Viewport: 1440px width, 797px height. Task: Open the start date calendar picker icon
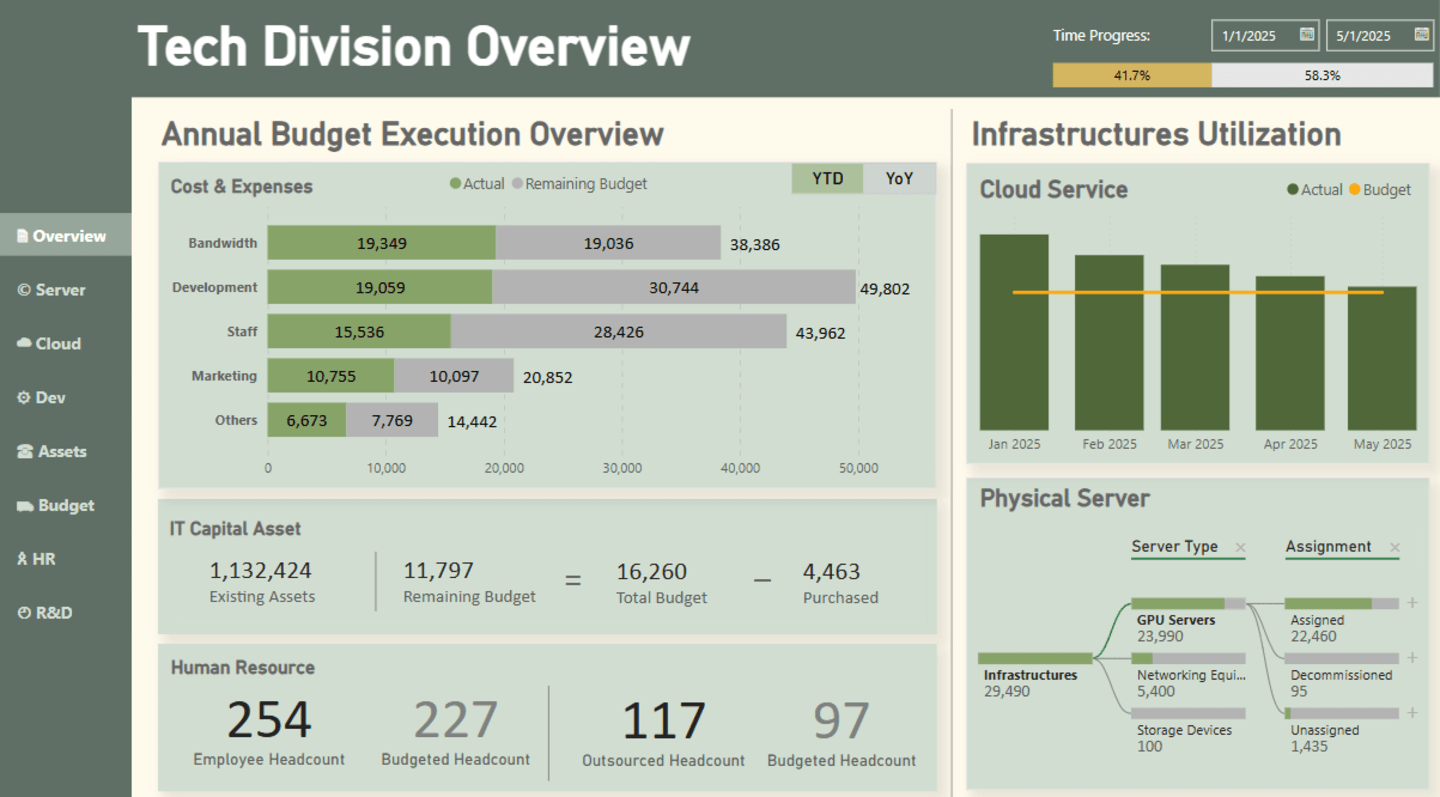(1307, 35)
